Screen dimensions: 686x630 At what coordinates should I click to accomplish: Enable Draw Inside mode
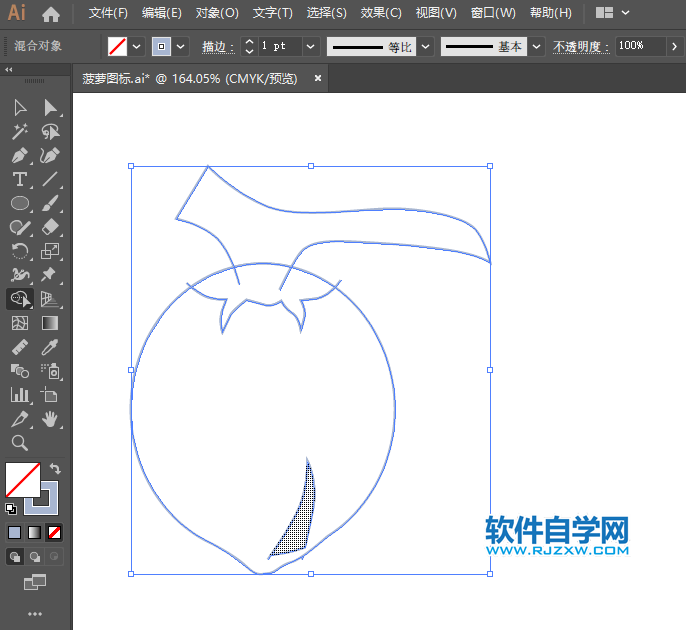[54, 557]
